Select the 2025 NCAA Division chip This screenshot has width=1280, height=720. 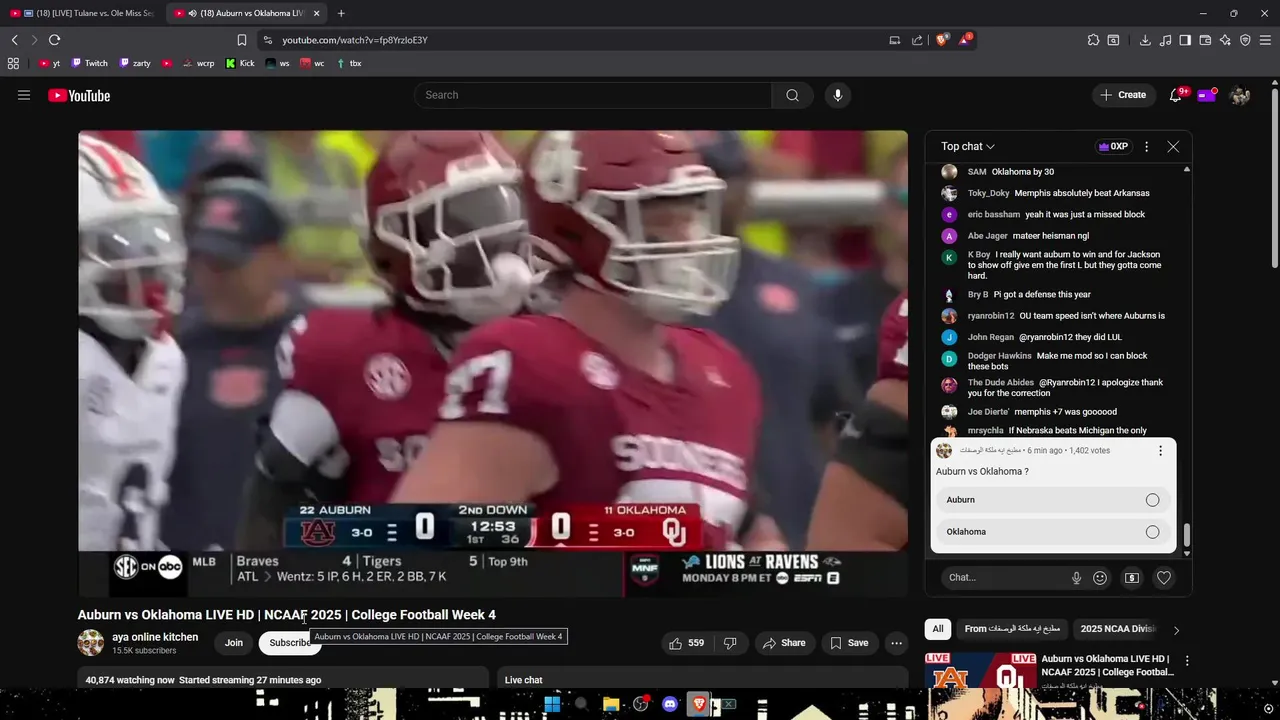pyautogui.click(x=1118, y=629)
